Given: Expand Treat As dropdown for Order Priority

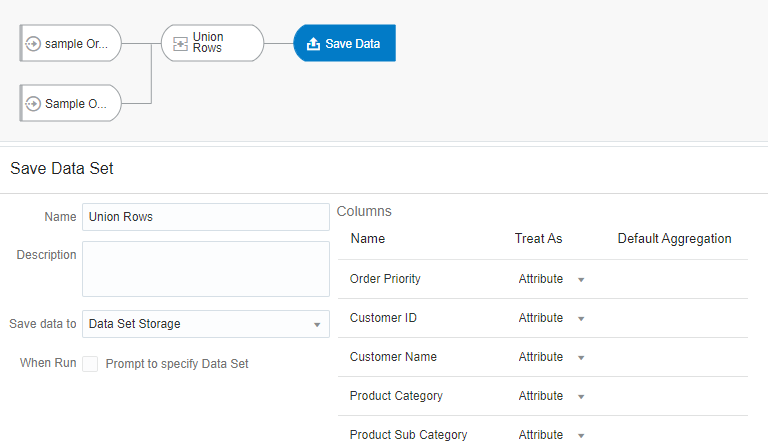Looking at the screenshot, I should click(580, 280).
